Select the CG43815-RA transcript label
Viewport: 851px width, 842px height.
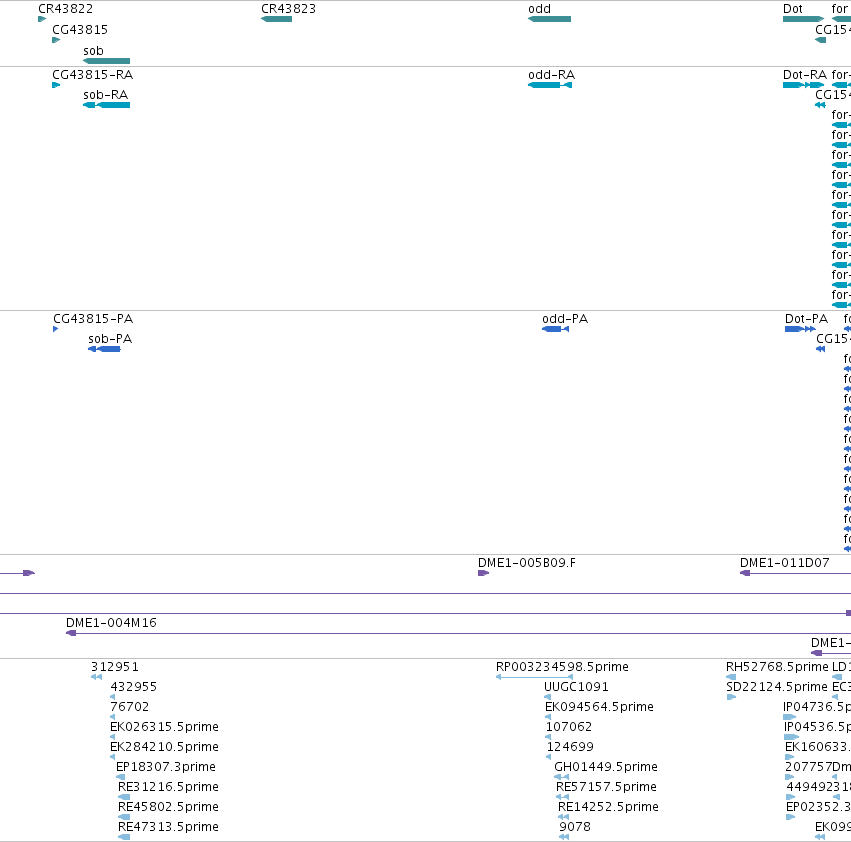tap(92, 74)
